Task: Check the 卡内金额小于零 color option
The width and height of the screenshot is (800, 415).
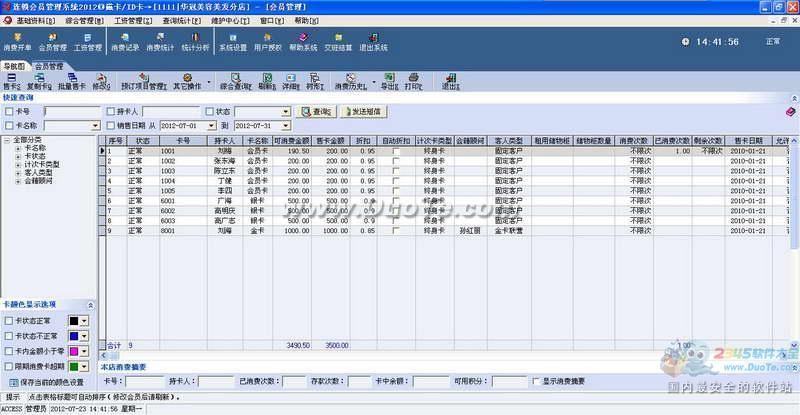Action: point(9,352)
